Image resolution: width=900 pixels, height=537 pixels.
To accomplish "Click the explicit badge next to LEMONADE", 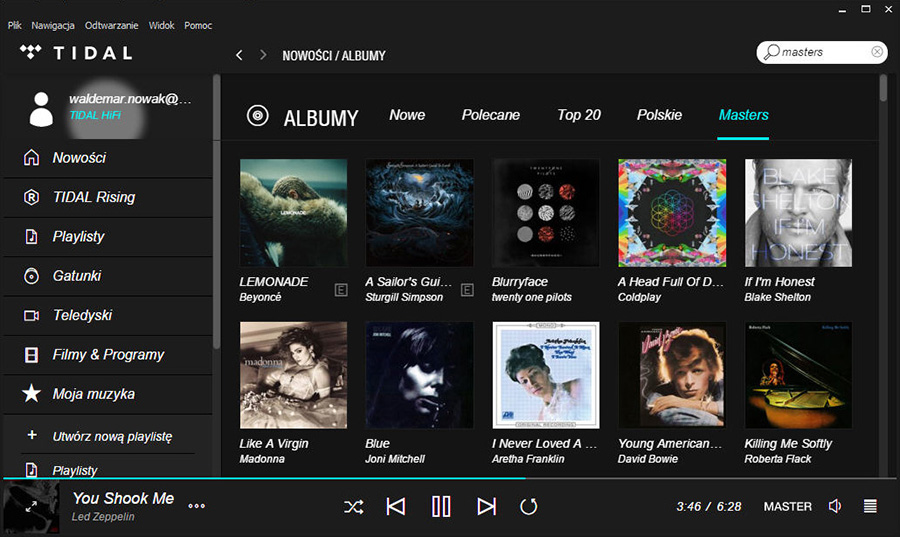I will tap(341, 290).
